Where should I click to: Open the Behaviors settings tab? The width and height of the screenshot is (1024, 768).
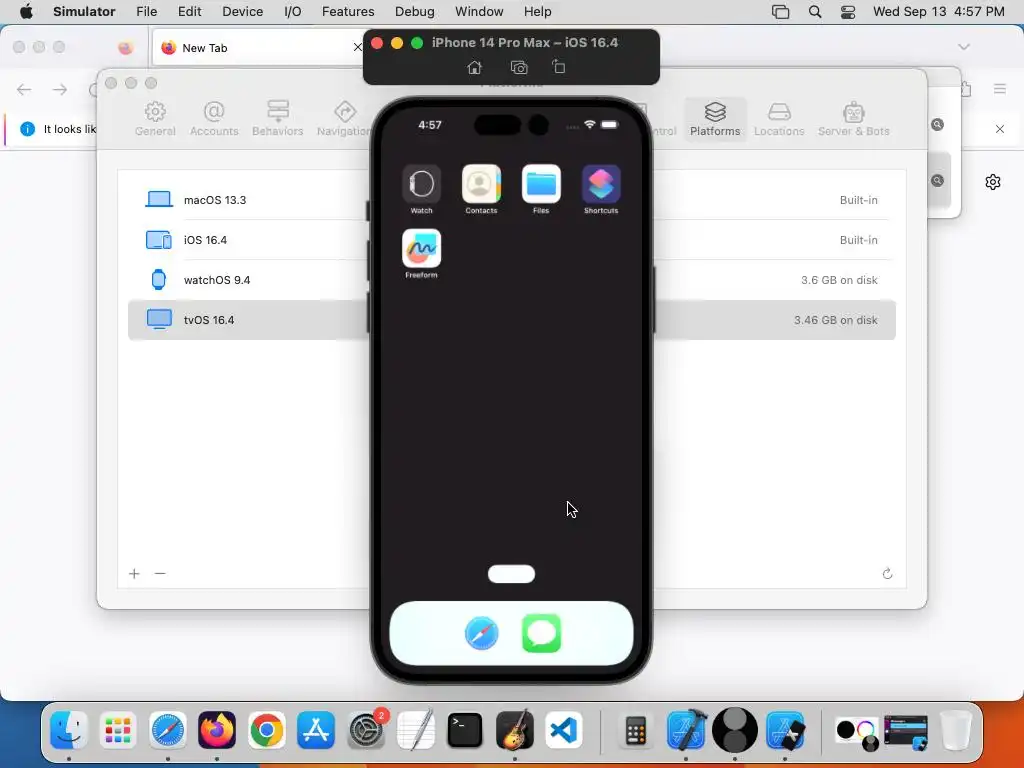[x=278, y=119]
